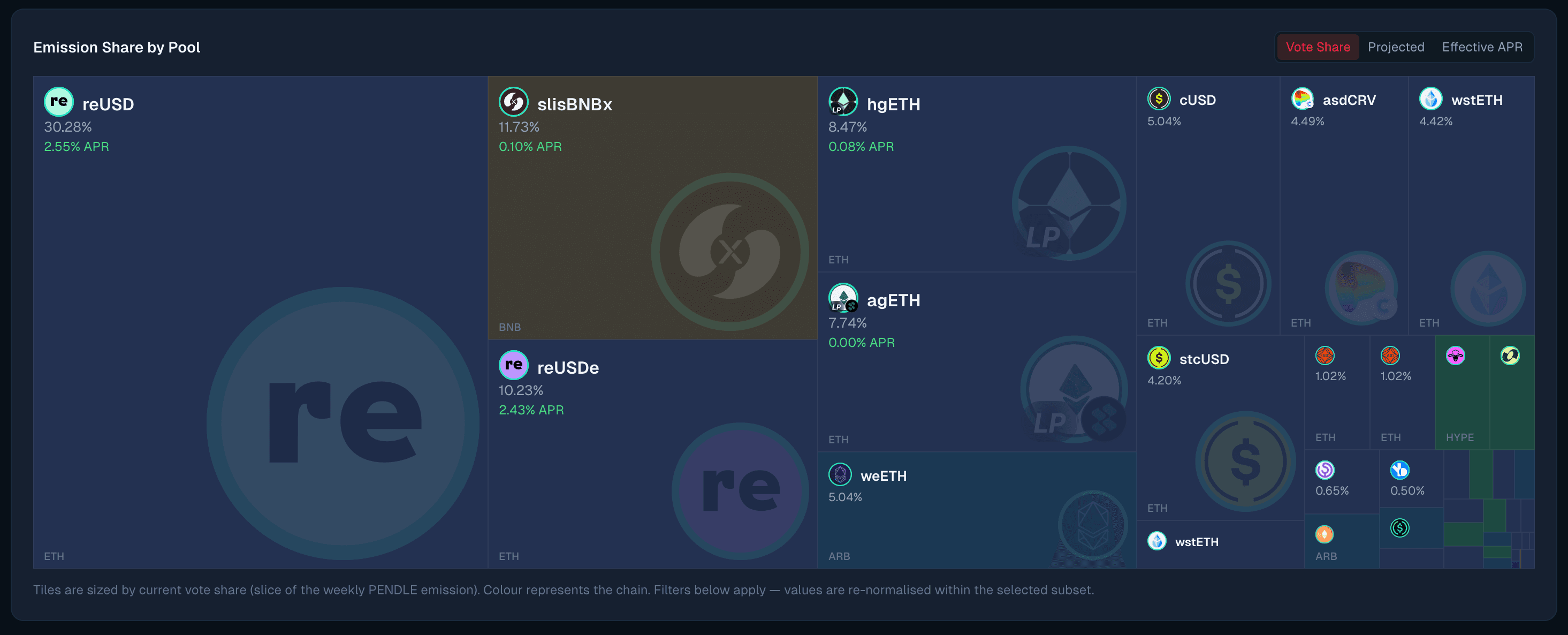Click the stcUSD yellow dollar icon
The height and width of the screenshot is (635, 1568).
pos(1159,358)
